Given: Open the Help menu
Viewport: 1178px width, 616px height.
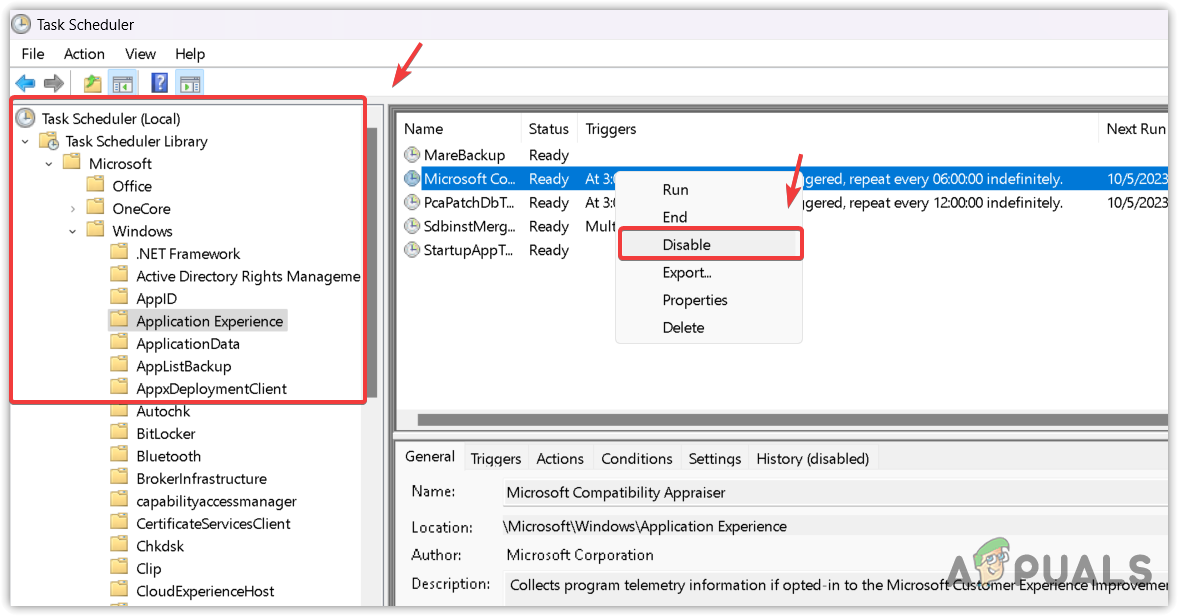Looking at the screenshot, I should (190, 54).
